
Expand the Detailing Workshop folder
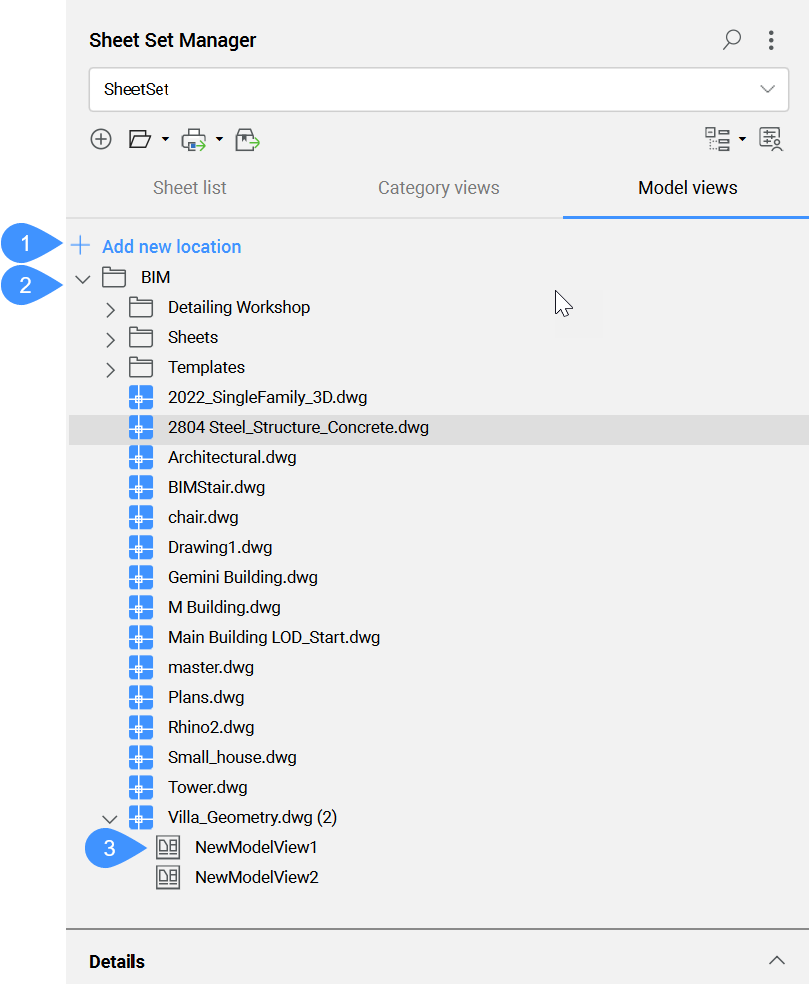(110, 309)
